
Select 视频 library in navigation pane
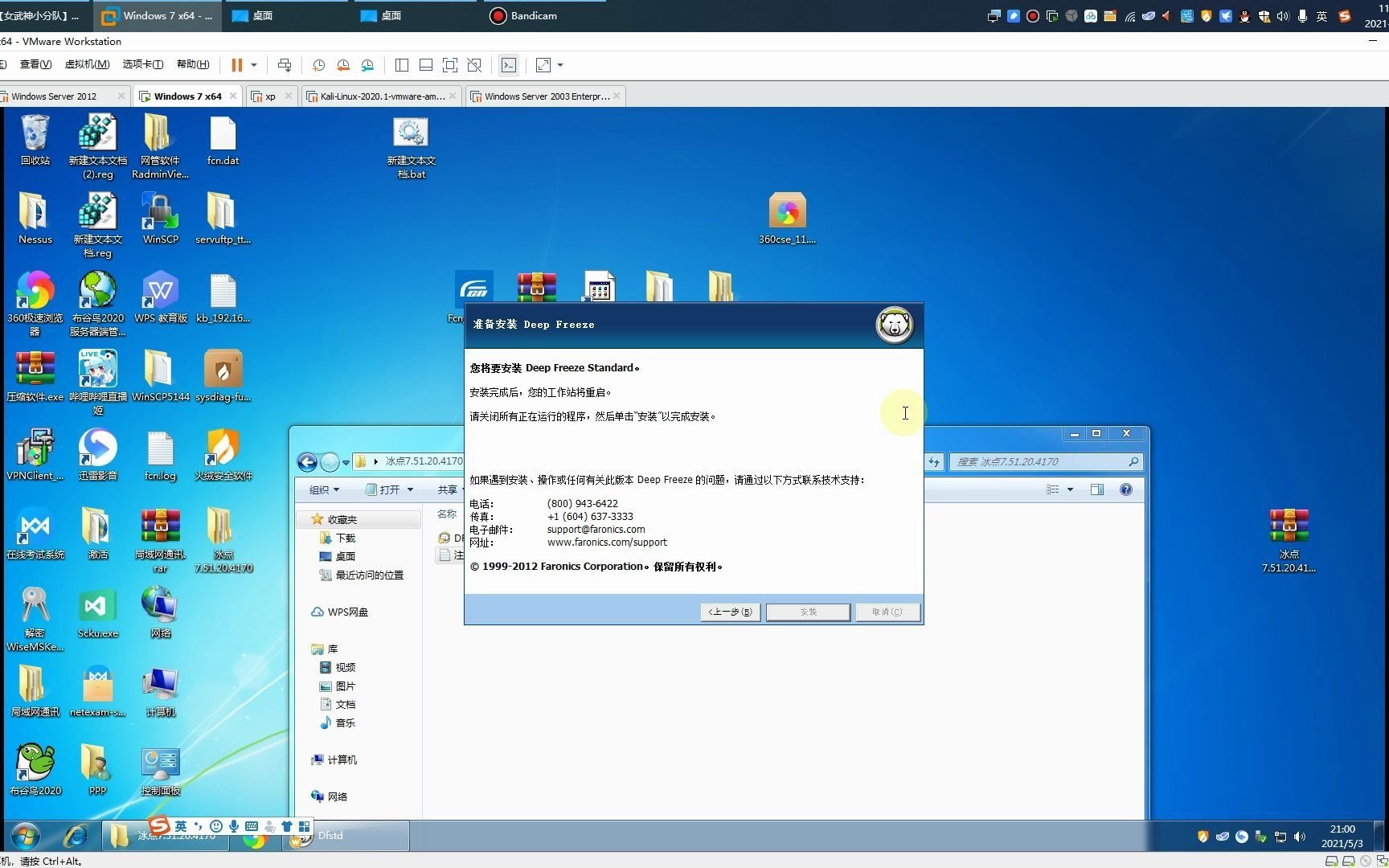click(x=337, y=668)
